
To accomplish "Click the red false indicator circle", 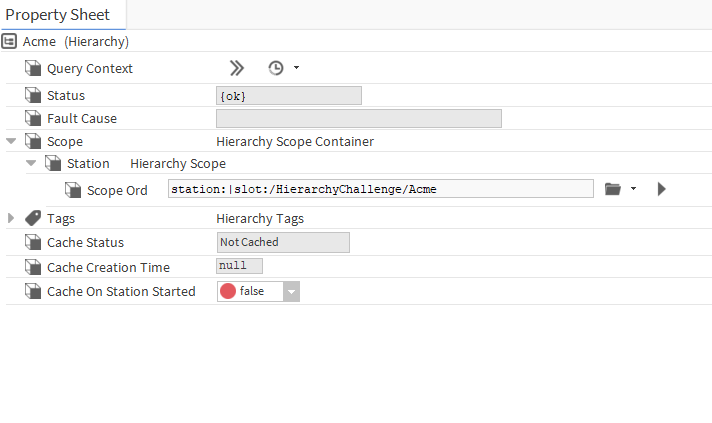I will [x=228, y=291].
